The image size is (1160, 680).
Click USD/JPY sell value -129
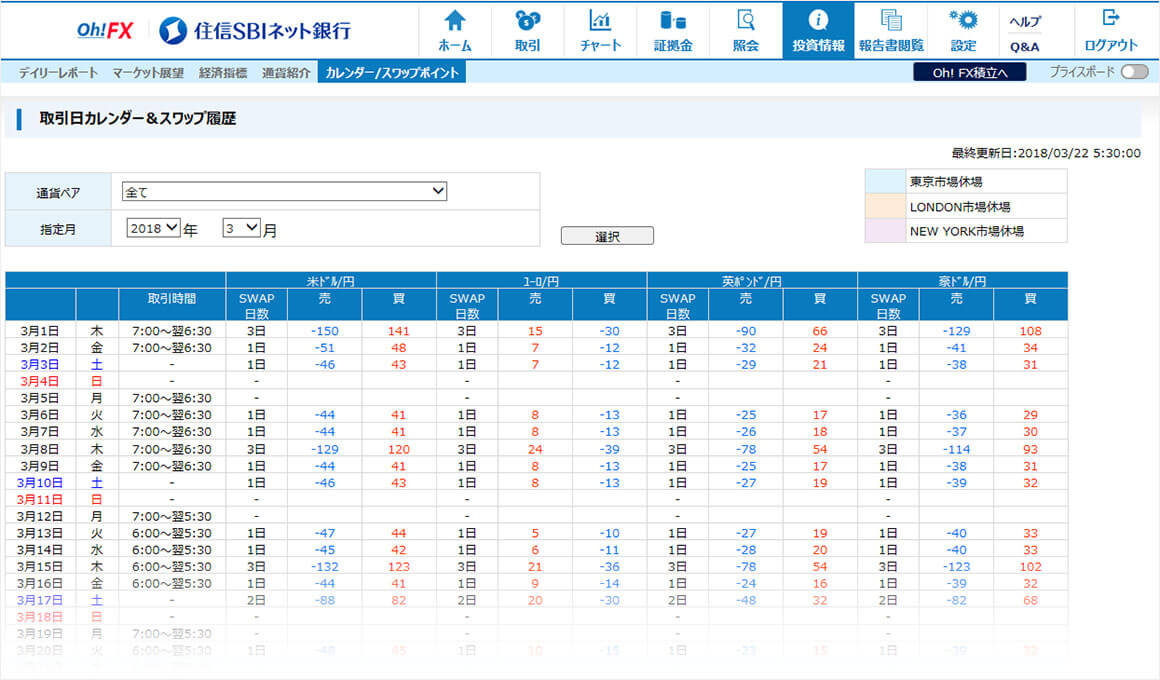[x=325, y=449]
